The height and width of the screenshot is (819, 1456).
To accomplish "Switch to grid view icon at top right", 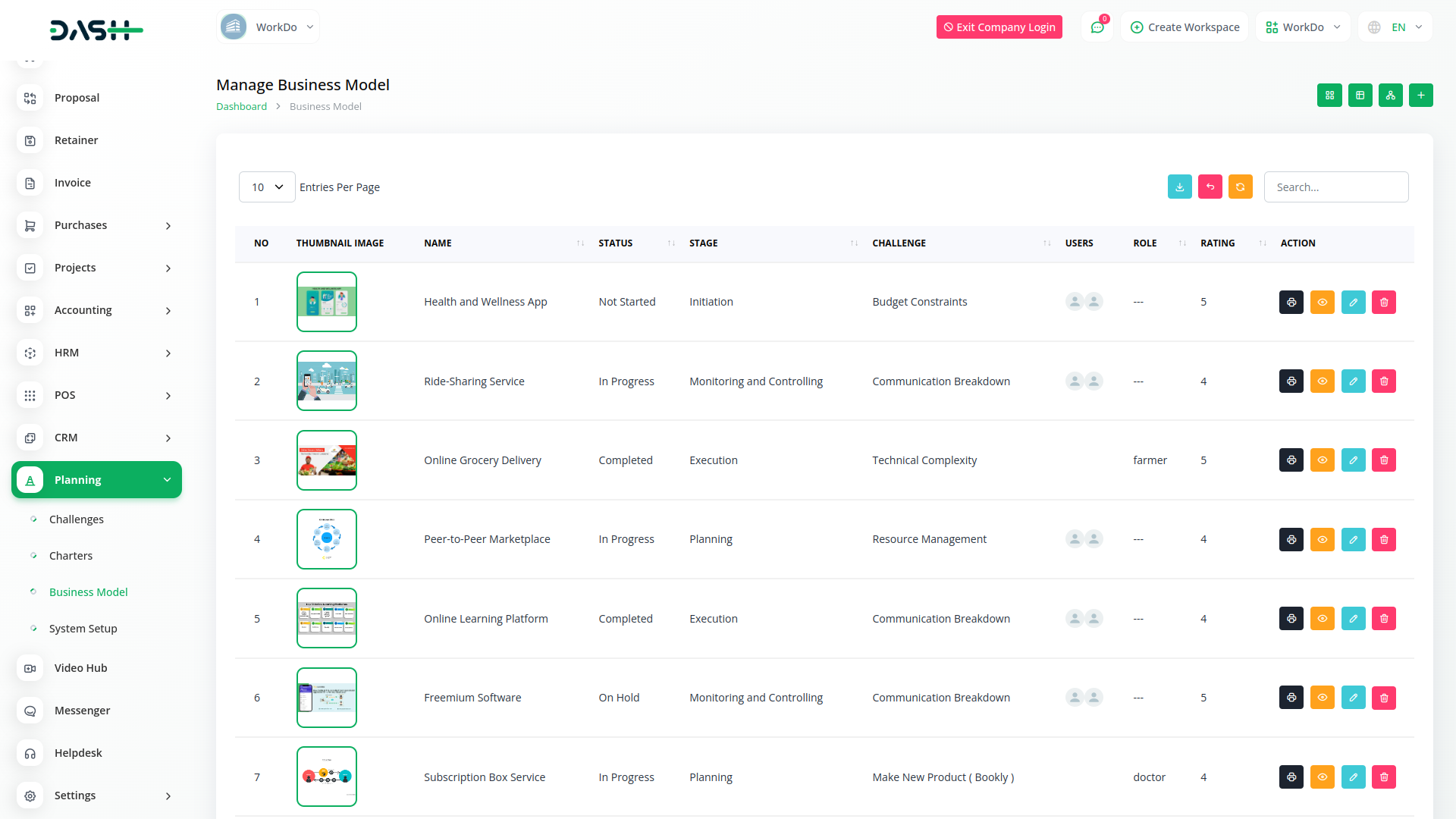I will pyautogui.click(x=1329, y=96).
